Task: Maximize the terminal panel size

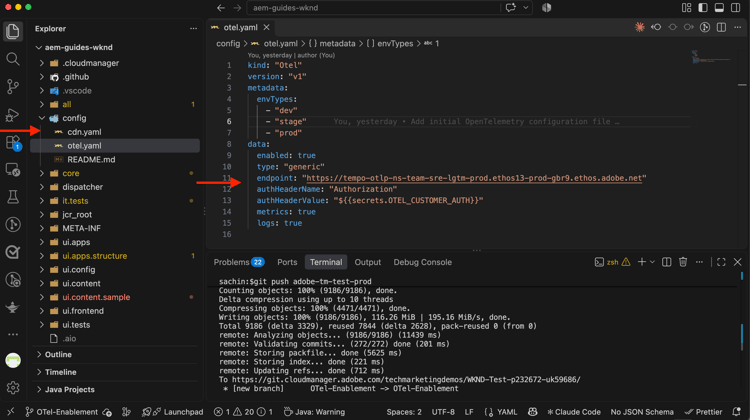Action: 721,262
